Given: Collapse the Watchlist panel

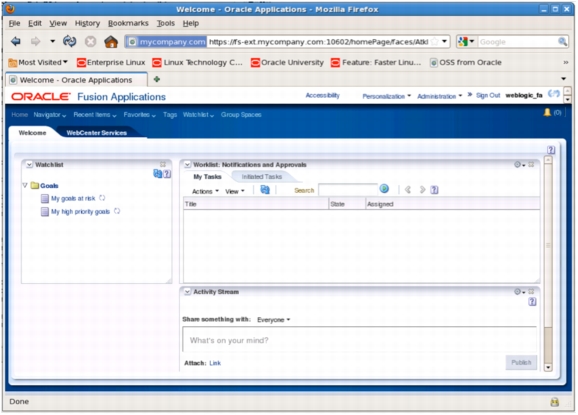Looking at the screenshot, I should tap(29, 165).
